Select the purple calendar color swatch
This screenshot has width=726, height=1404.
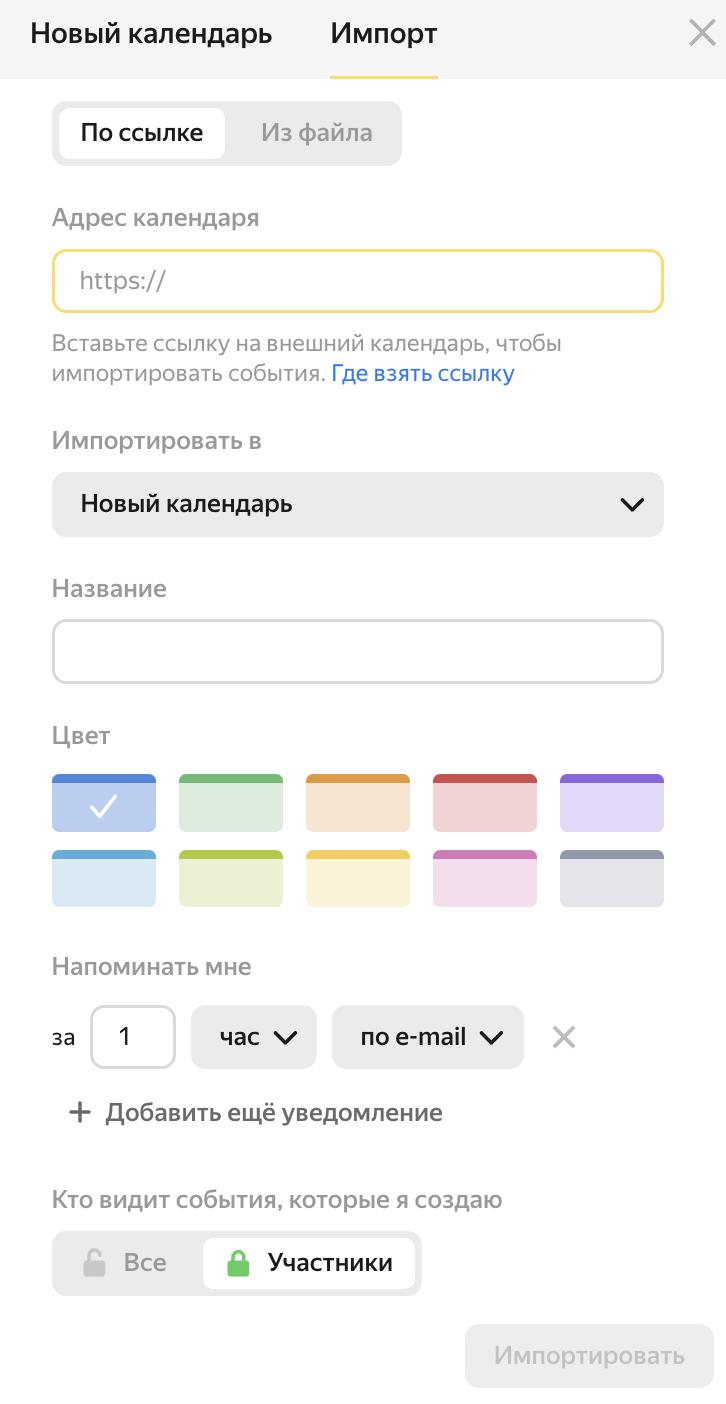point(612,803)
